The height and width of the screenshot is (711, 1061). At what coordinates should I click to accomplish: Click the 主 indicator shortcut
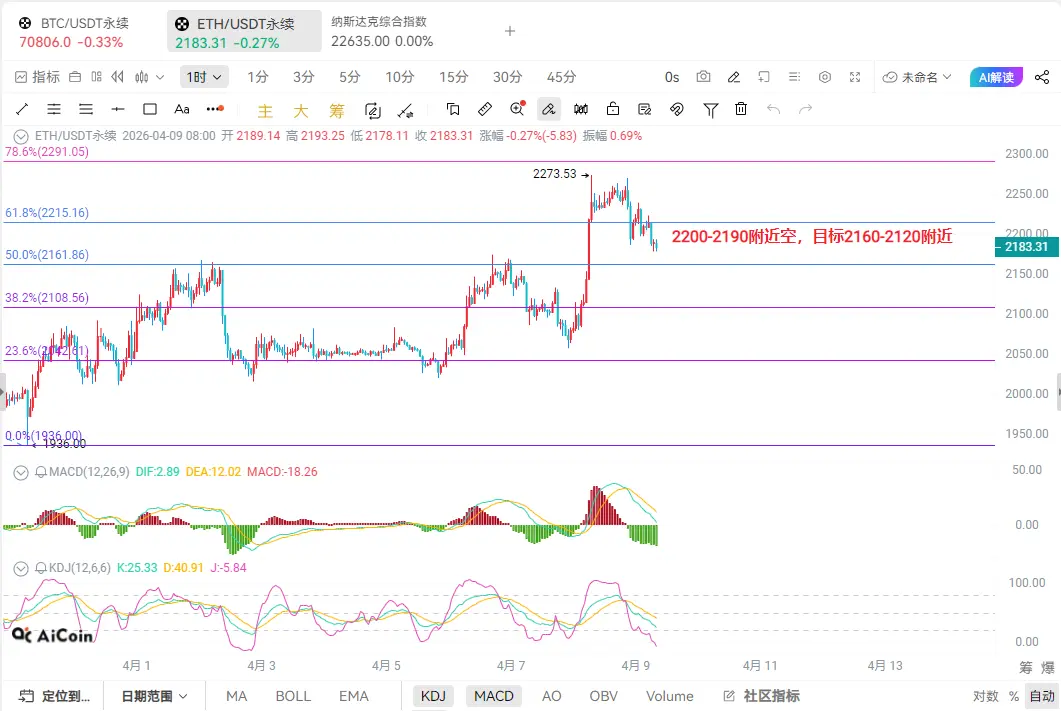pos(265,110)
